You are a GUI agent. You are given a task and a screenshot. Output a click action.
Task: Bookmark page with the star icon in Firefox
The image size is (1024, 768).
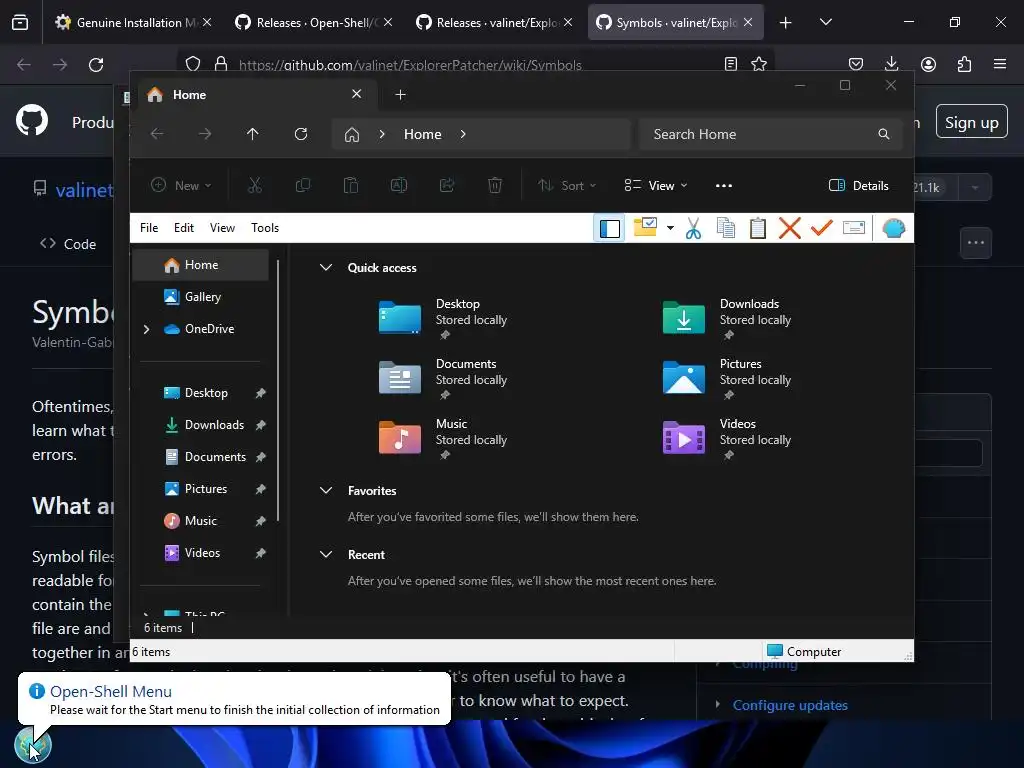[759, 64]
